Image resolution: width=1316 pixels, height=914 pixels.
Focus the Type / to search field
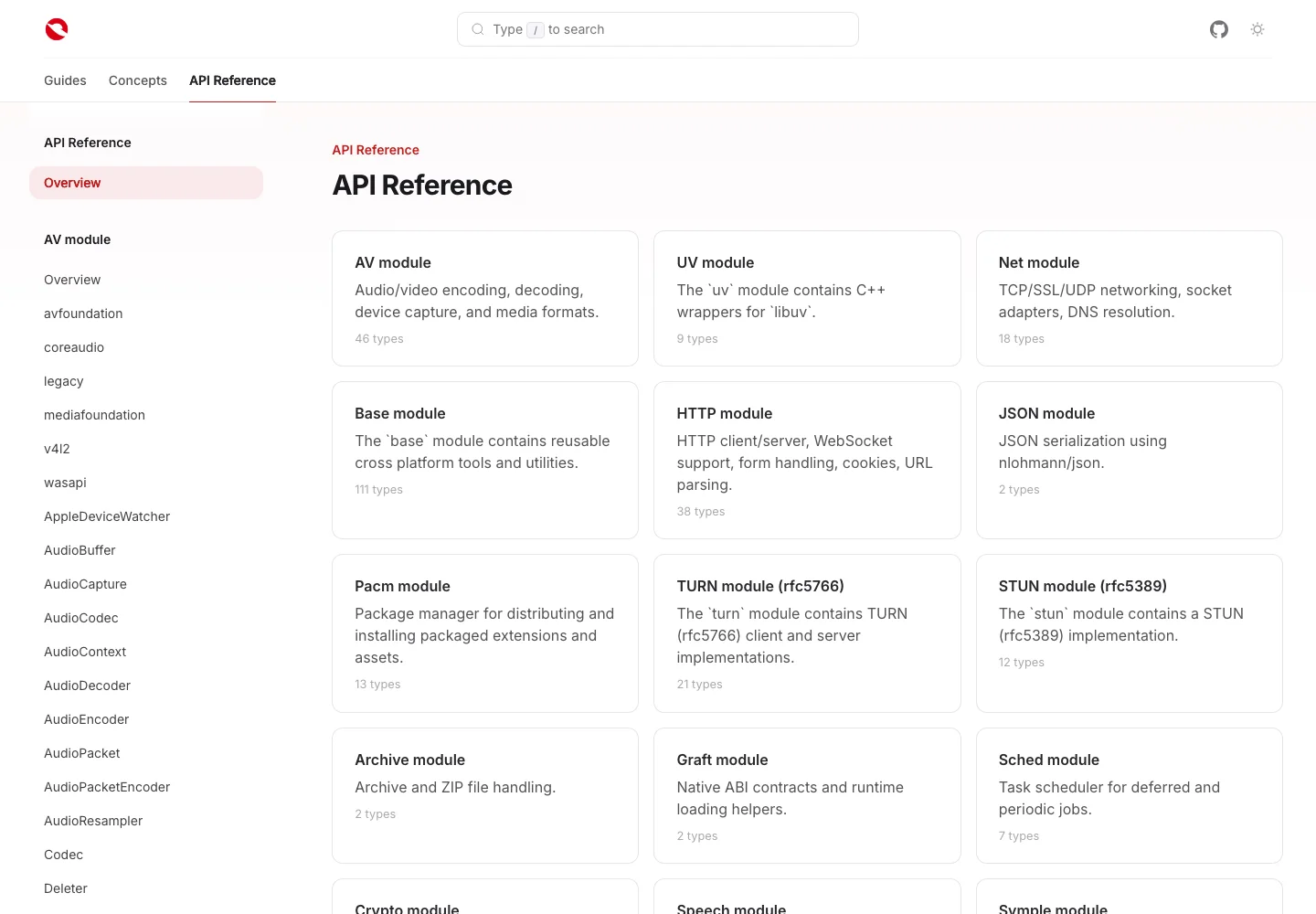tap(658, 29)
